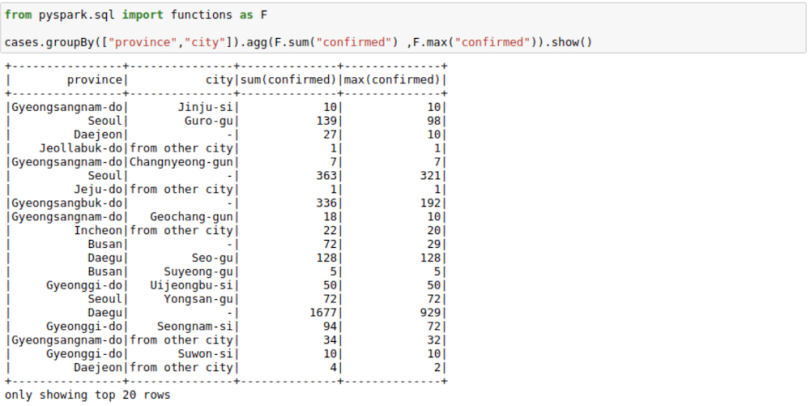
Task: Click the 'Seo-gu' city cell
Action: coord(212,258)
